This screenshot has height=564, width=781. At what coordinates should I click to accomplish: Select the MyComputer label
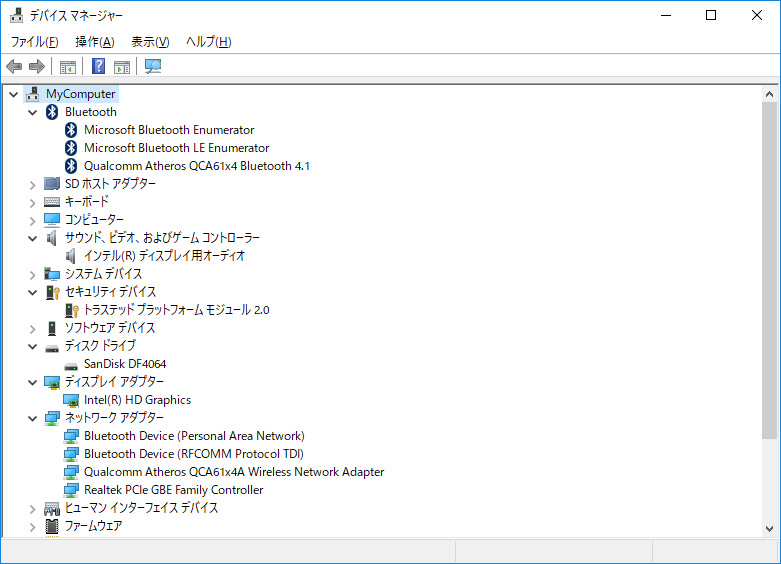click(x=81, y=94)
